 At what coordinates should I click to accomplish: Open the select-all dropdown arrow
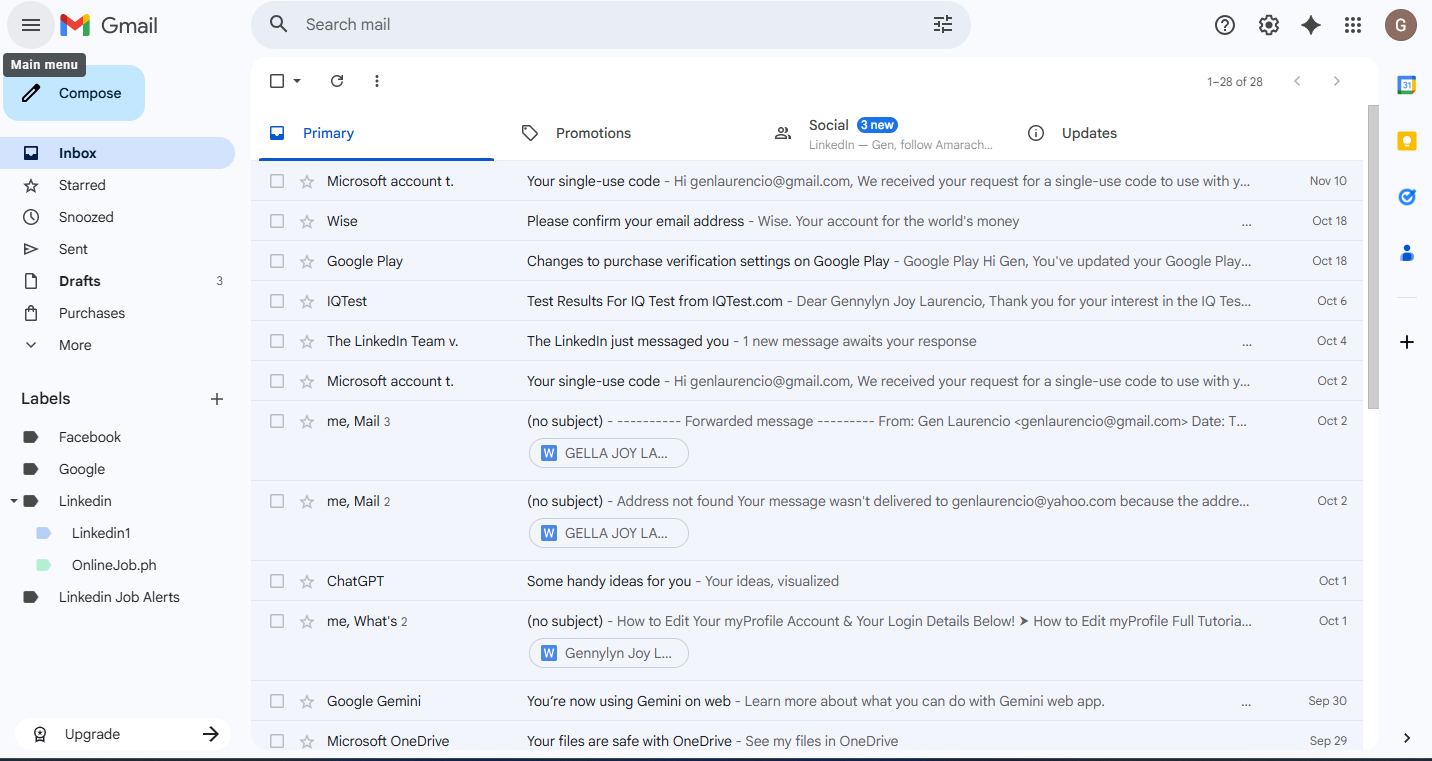297,81
